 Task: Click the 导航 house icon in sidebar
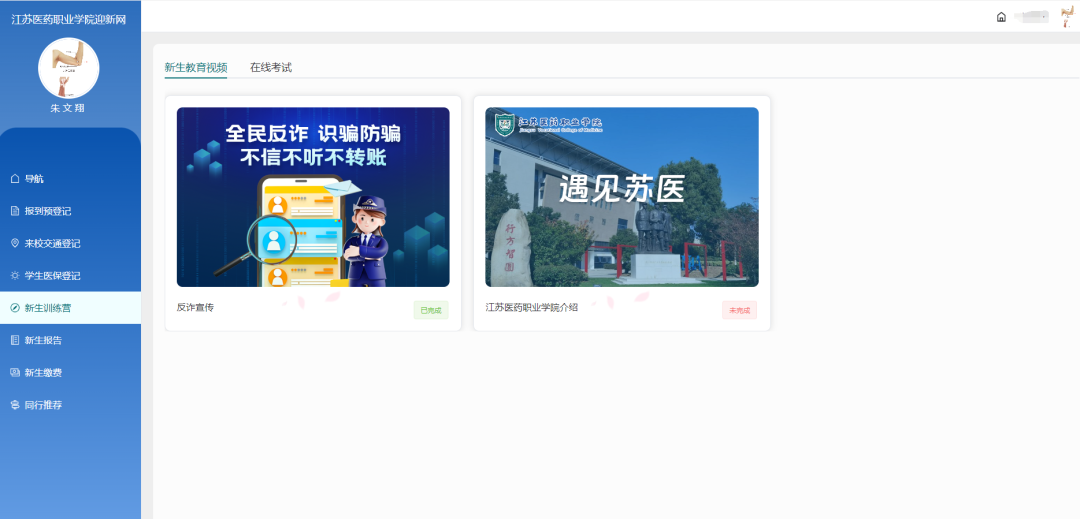tap(15, 179)
